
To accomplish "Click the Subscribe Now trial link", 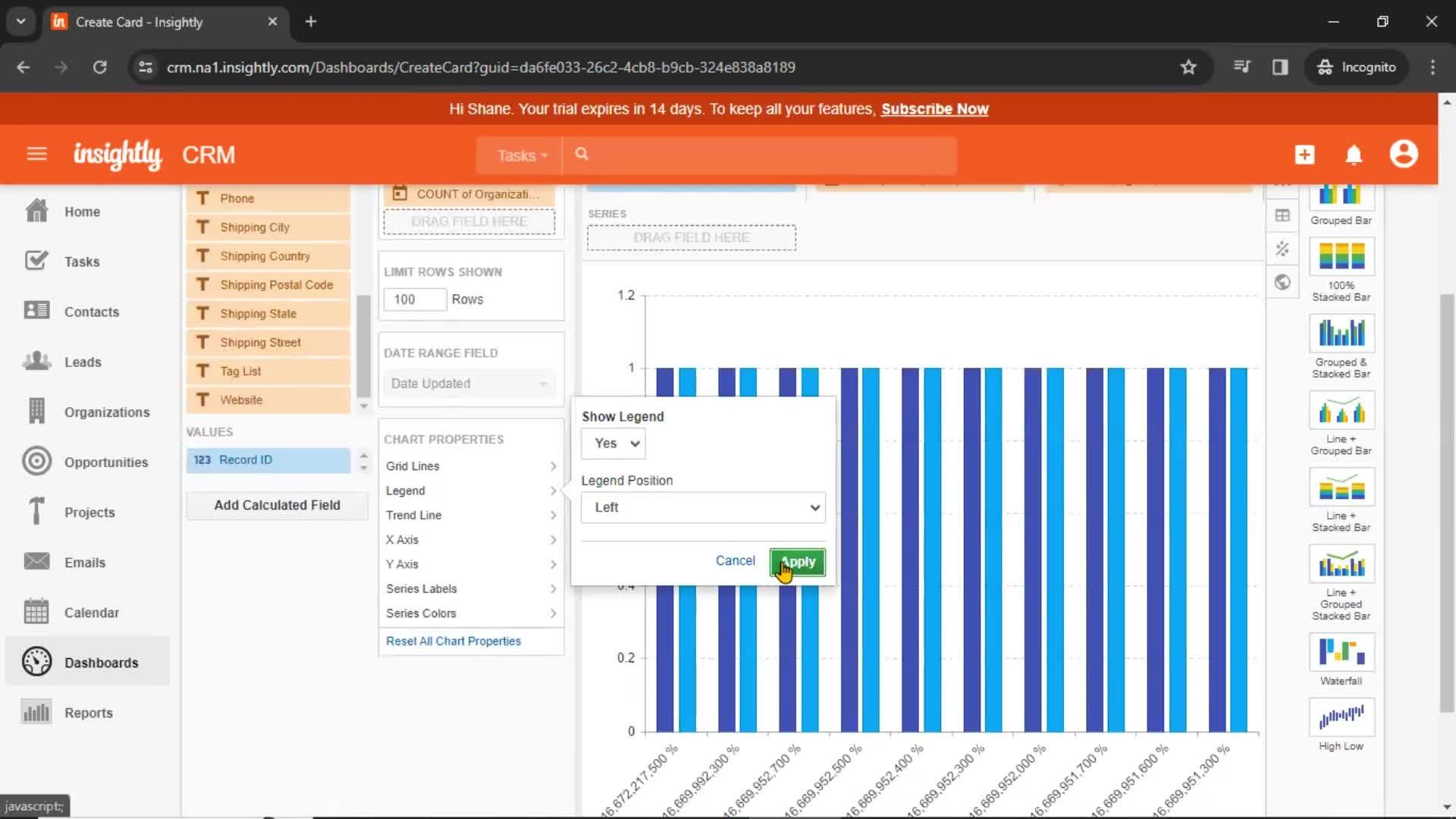I will [x=935, y=109].
